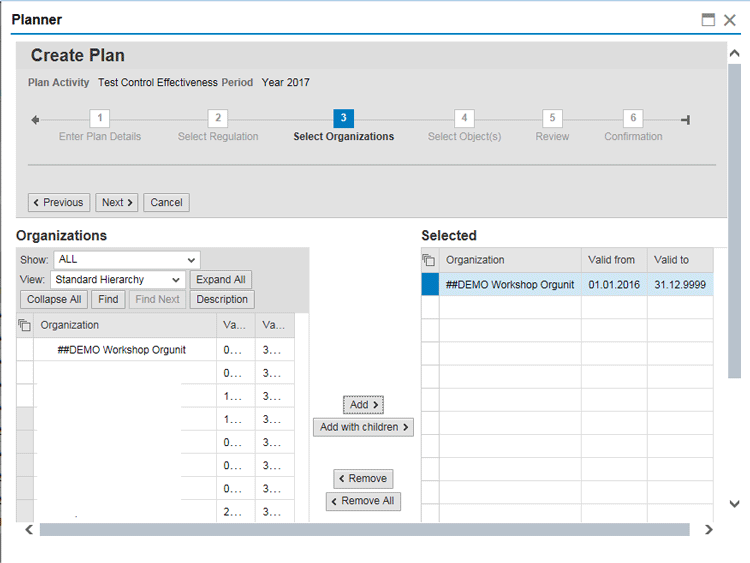
Task: Go to step 2 Select Regulation
Action: point(218,119)
